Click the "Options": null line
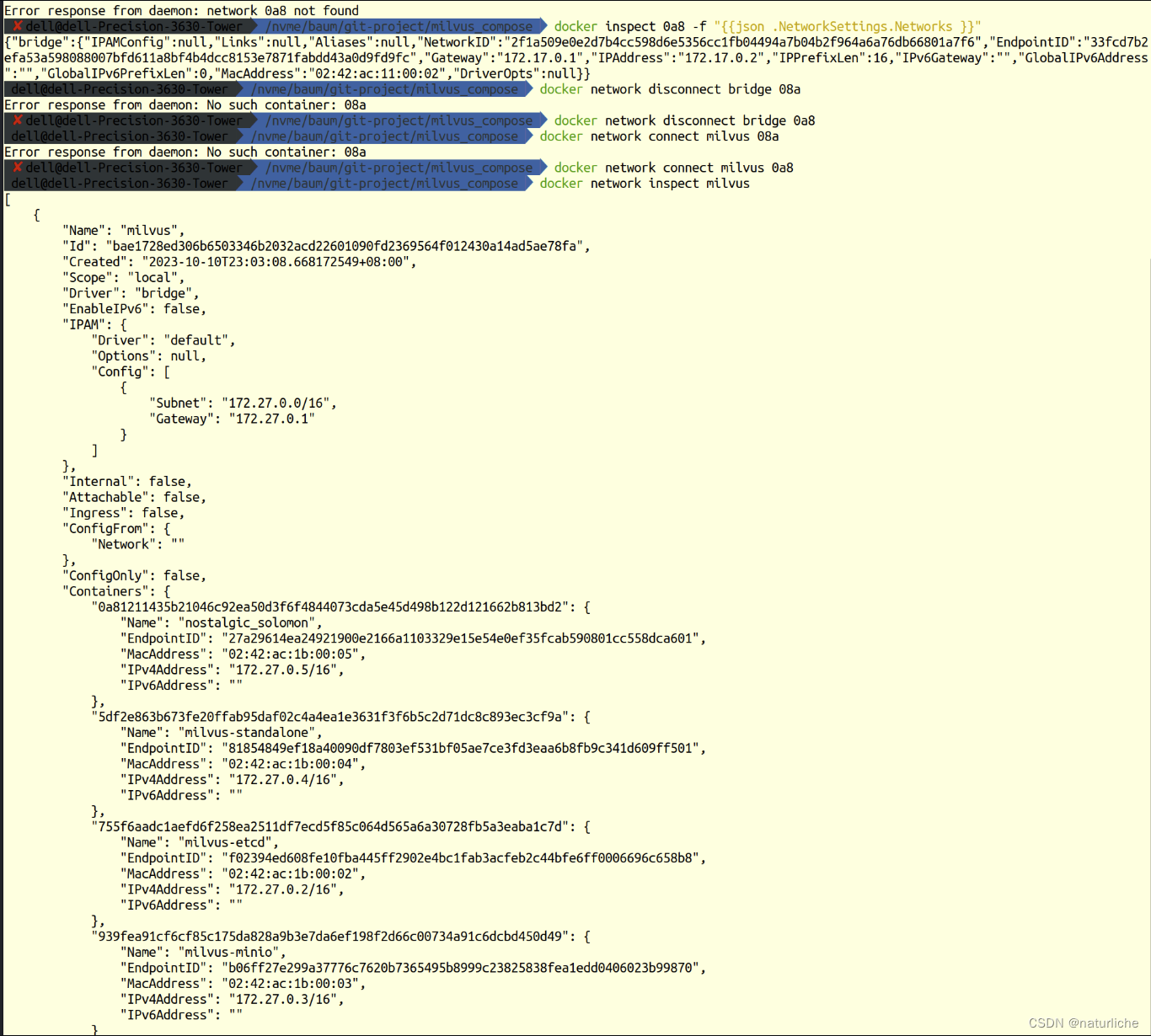Screen dimensions: 1151x1036 [x=148, y=356]
